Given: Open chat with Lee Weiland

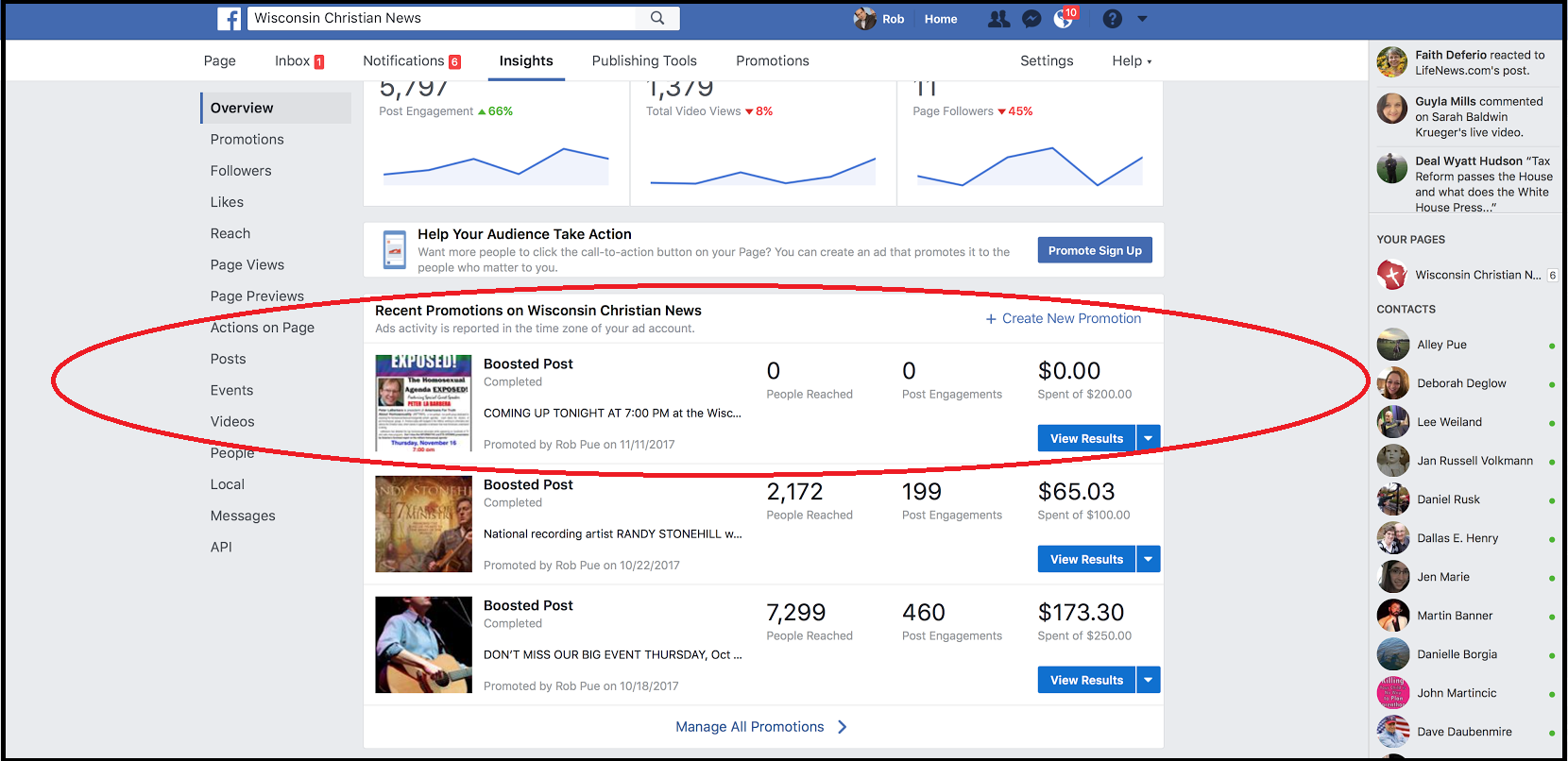Looking at the screenshot, I should 1465,422.
